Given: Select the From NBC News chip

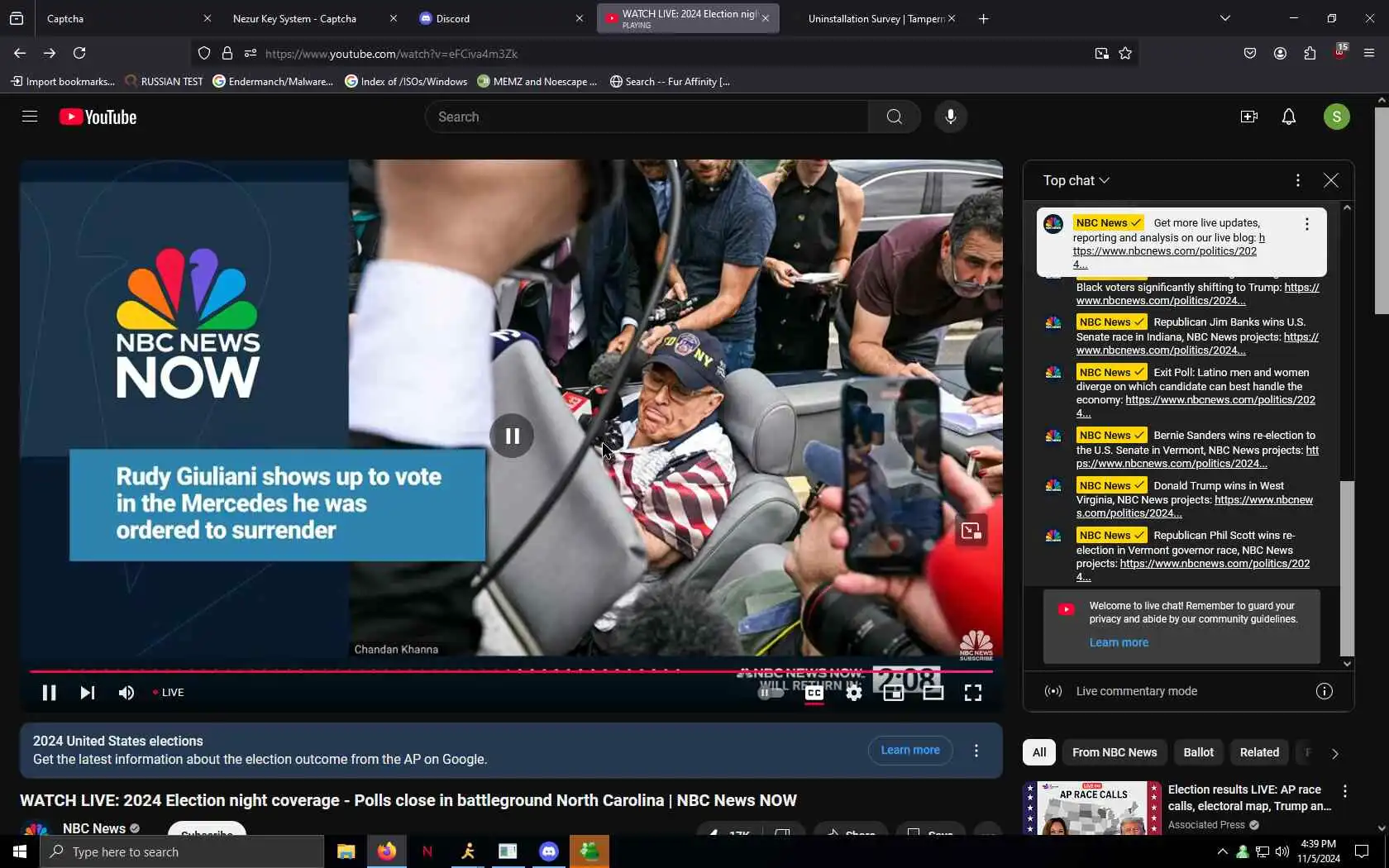Looking at the screenshot, I should [x=1115, y=752].
